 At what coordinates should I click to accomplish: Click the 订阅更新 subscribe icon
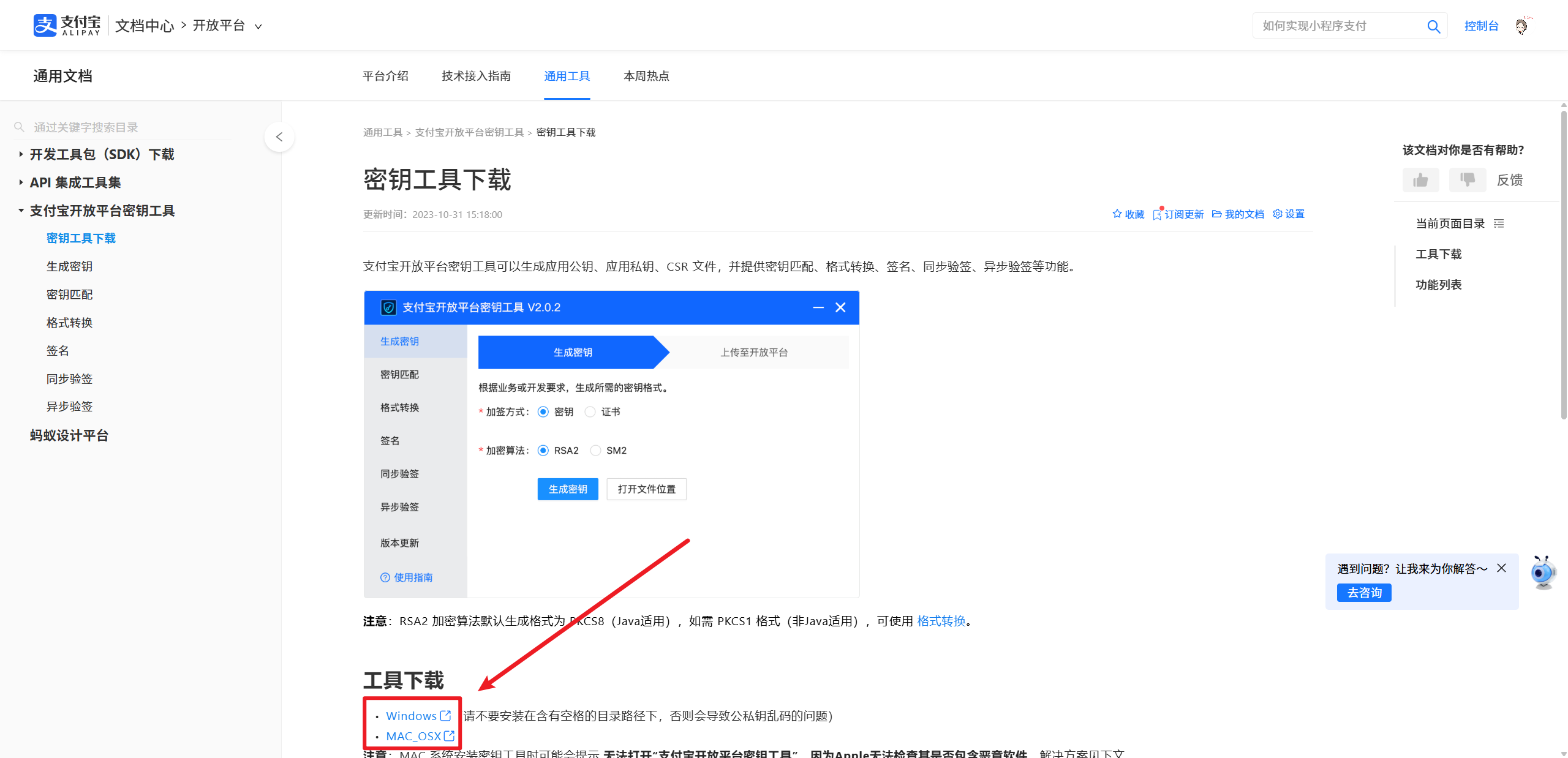[x=1157, y=214]
